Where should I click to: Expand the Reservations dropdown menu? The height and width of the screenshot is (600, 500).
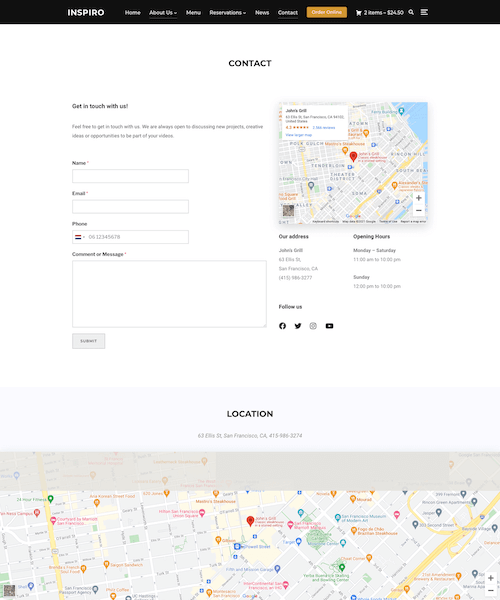(x=228, y=13)
